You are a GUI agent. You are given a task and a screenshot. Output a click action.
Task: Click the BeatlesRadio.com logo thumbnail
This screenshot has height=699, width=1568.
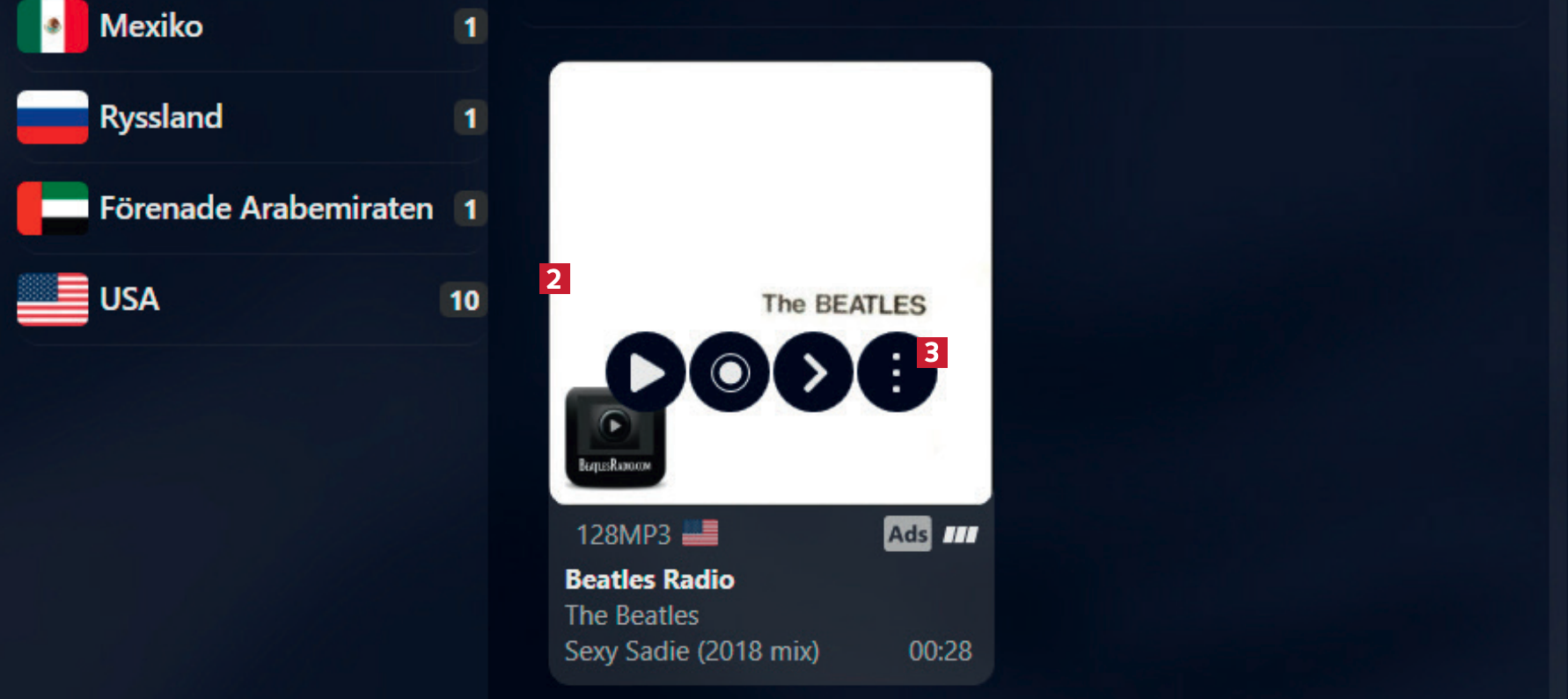click(x=615, y=438)
